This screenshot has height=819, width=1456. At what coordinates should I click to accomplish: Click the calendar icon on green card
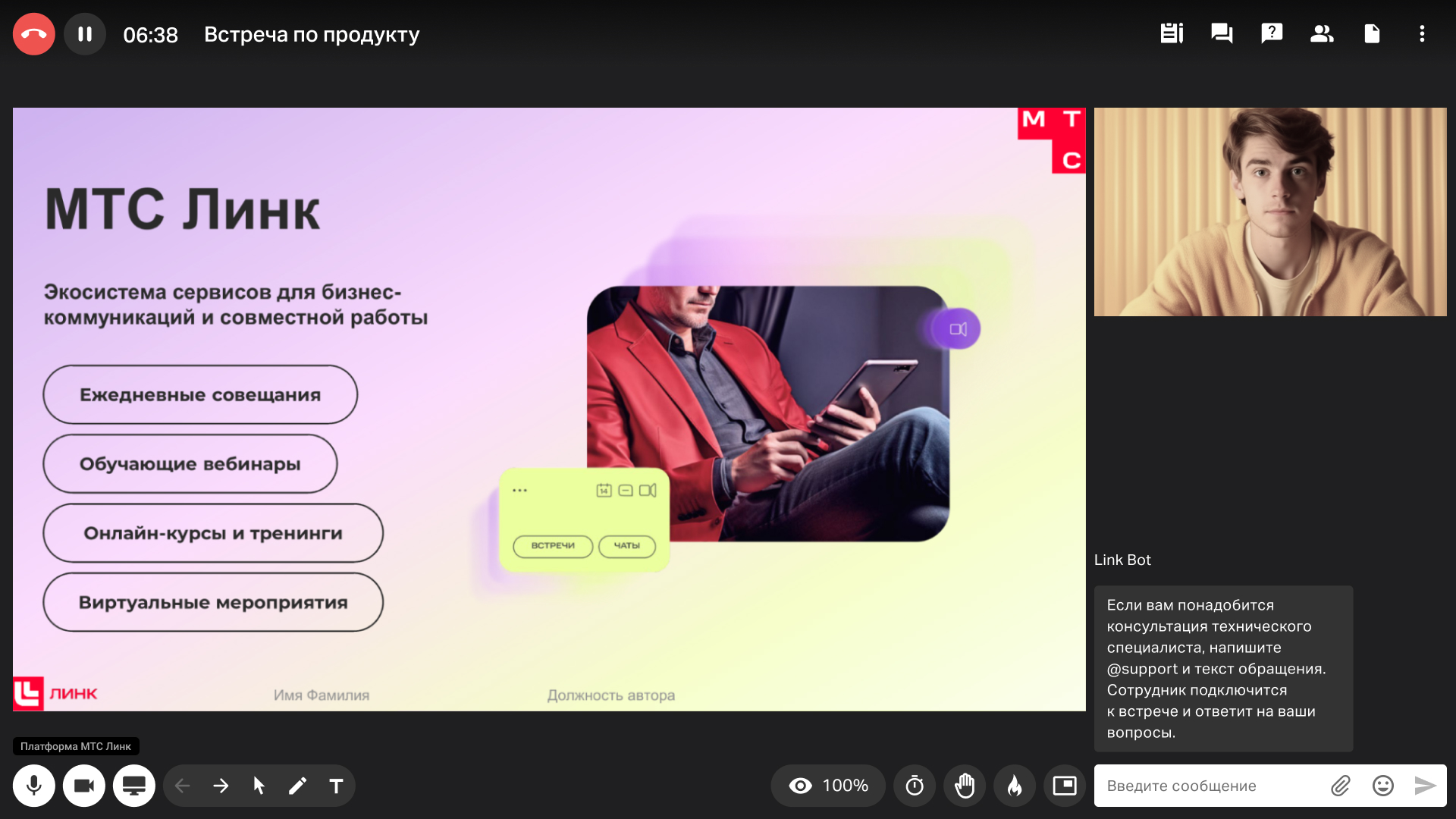[604, 490]
